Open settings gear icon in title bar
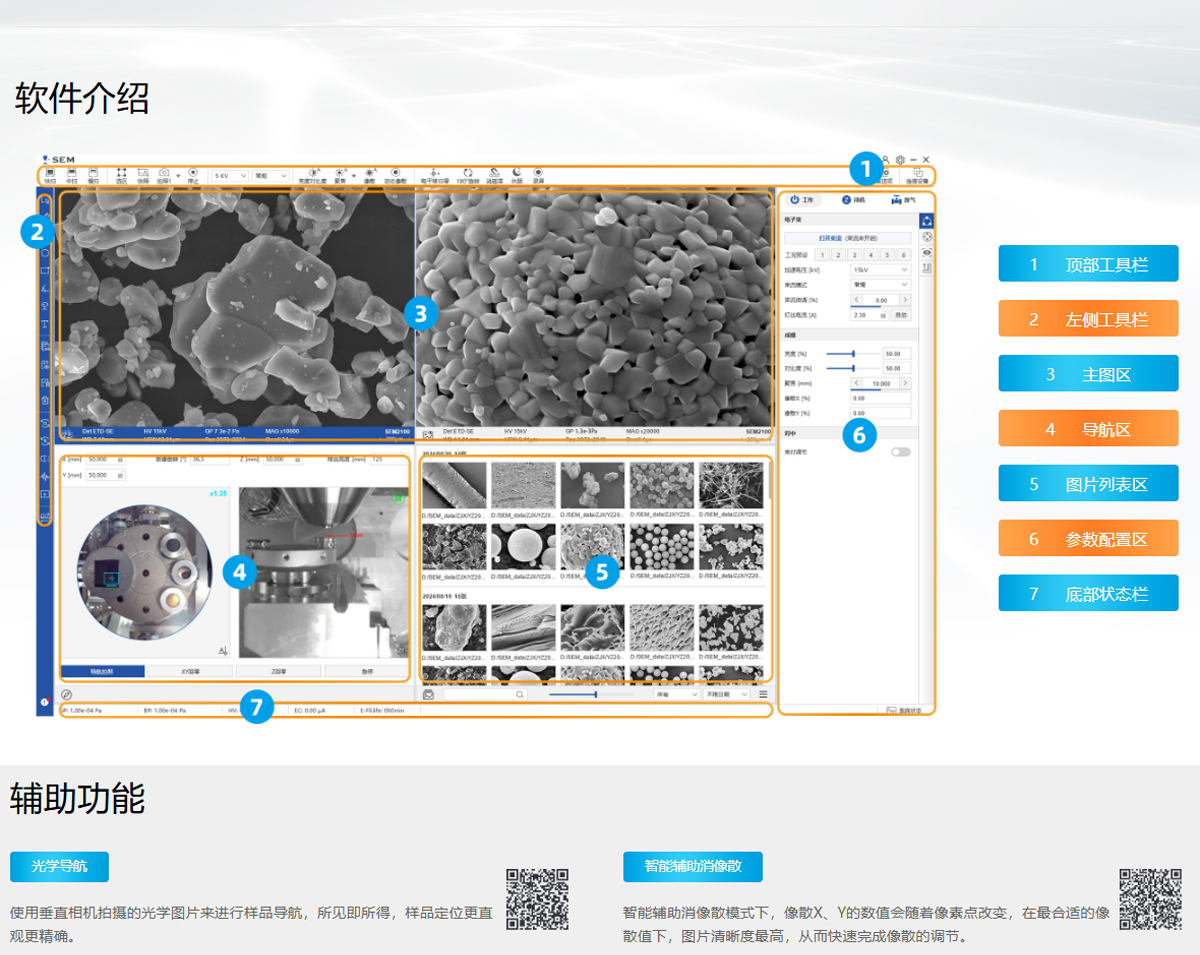The width and height of the screenshot is (1200, 955). click(x=900, y=160)
